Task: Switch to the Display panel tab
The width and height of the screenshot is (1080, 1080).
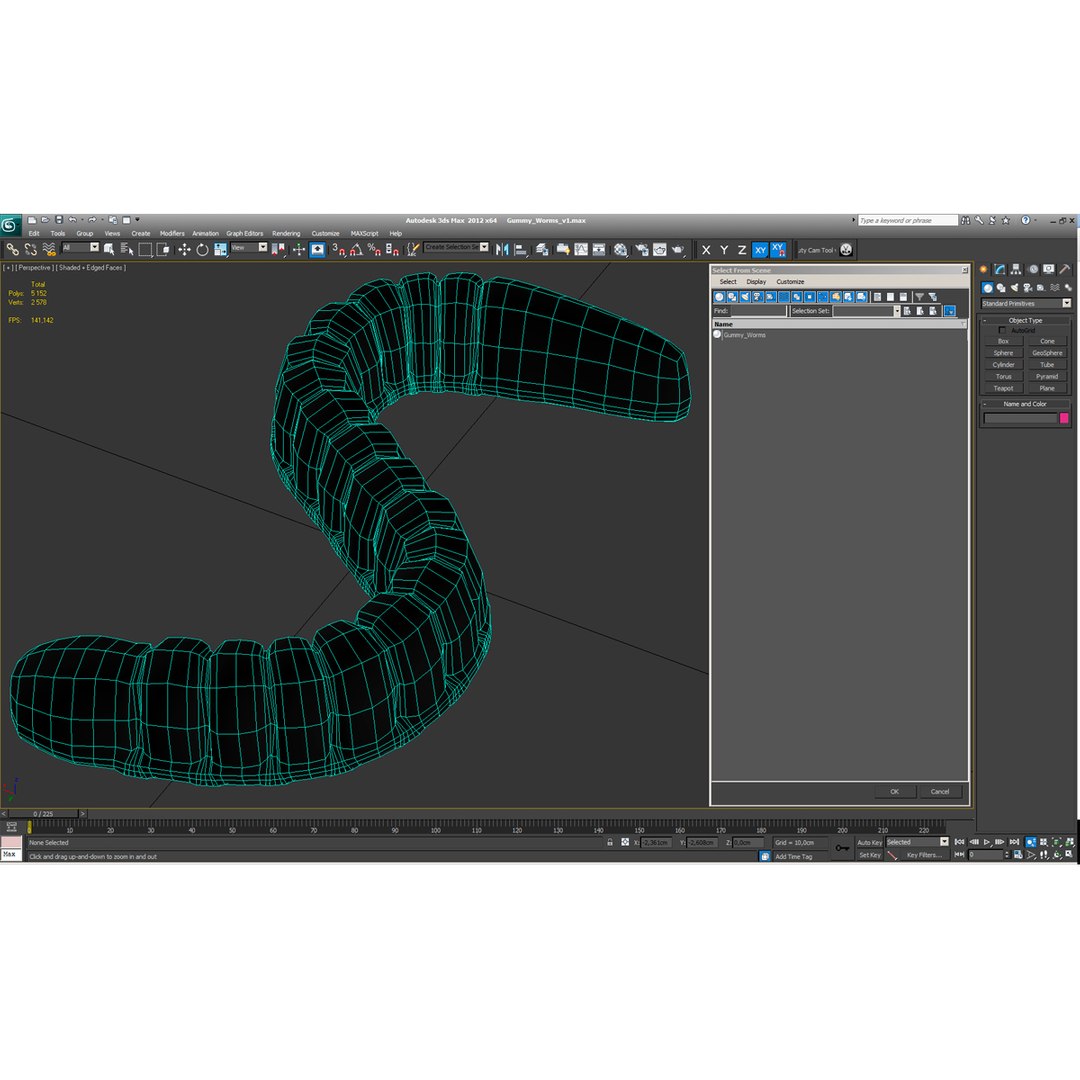Action: [x=1048, y=269]
